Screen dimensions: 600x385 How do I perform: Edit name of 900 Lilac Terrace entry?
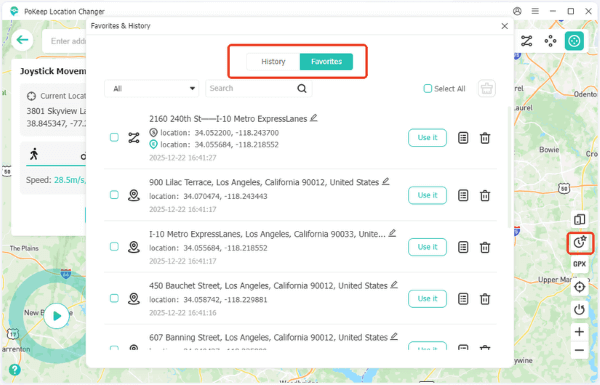coord(386,181)
